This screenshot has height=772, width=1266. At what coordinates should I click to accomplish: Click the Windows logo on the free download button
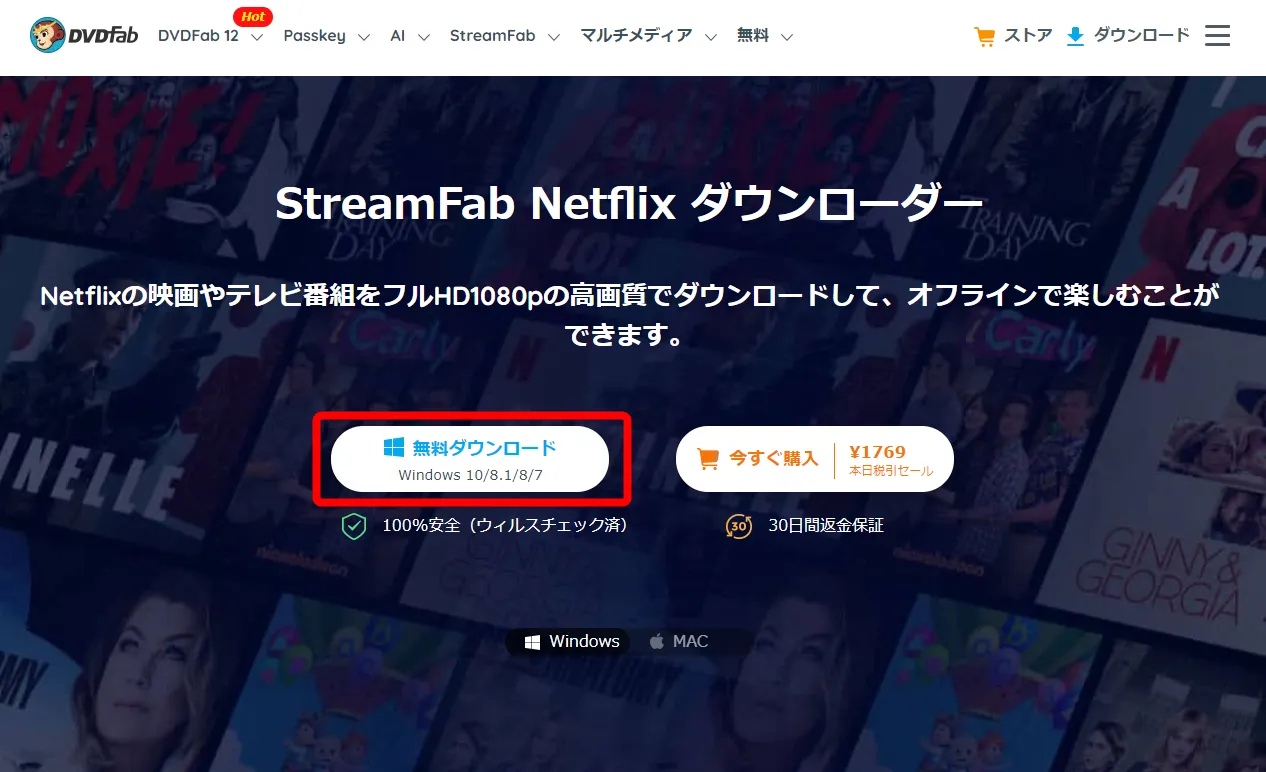(x=393, y=447)
